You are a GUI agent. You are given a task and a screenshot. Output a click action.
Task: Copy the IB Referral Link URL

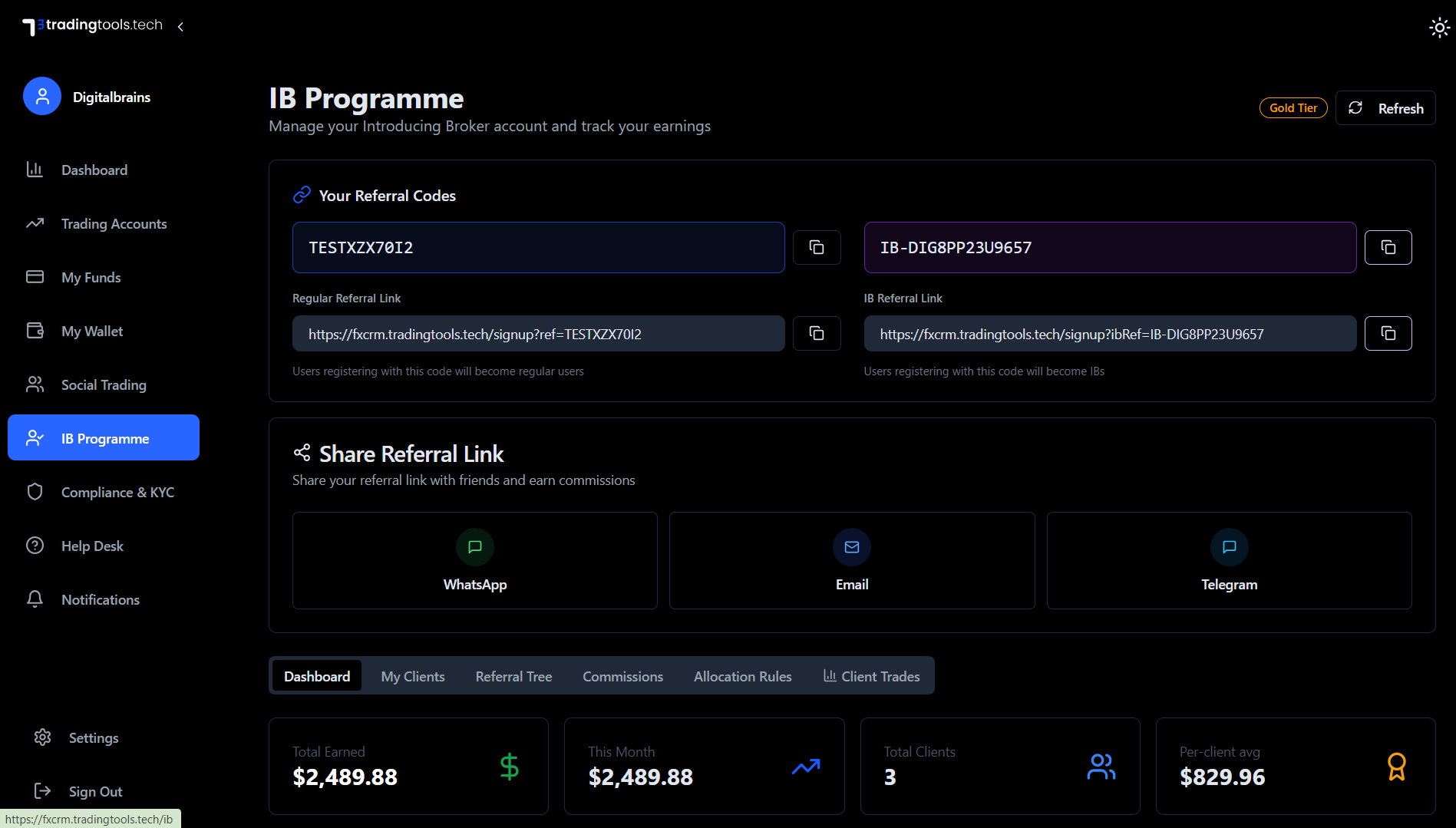pos(1388,333)
